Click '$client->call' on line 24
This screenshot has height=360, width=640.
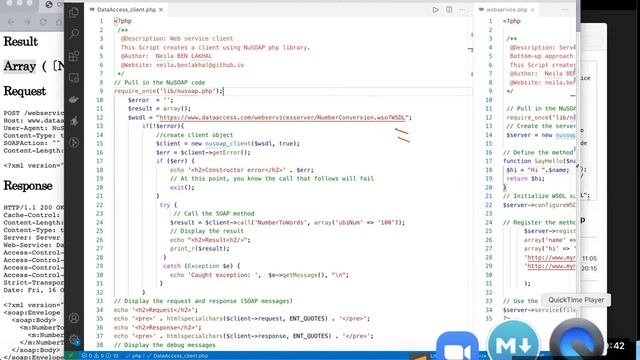[x=229, y=222]
